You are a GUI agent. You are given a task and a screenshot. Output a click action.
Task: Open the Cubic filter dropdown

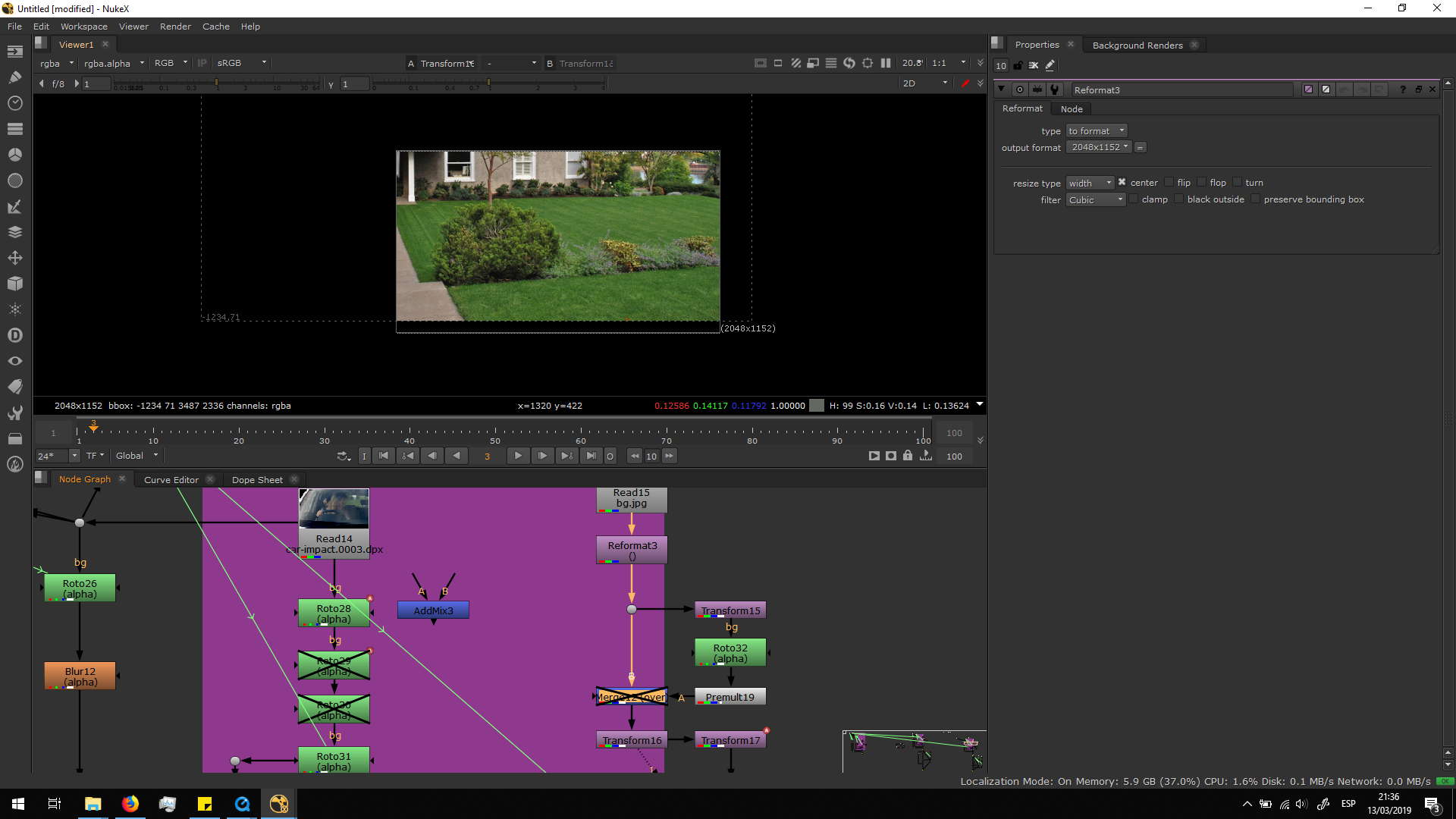(x=1095, y=200)
